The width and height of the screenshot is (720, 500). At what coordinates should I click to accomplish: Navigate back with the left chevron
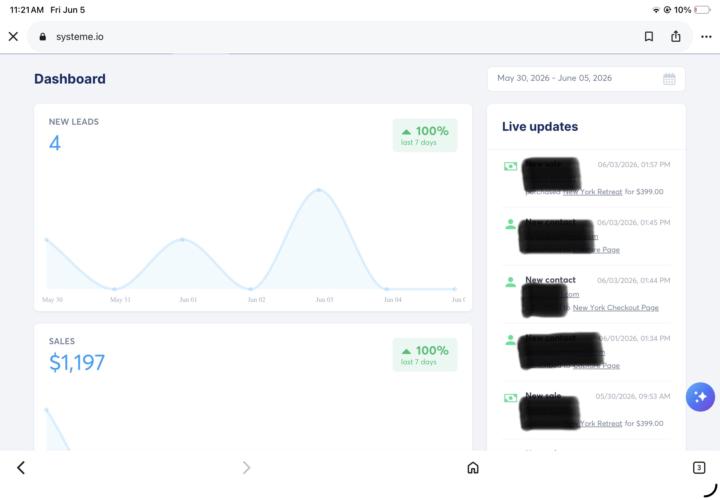[21, 467]
